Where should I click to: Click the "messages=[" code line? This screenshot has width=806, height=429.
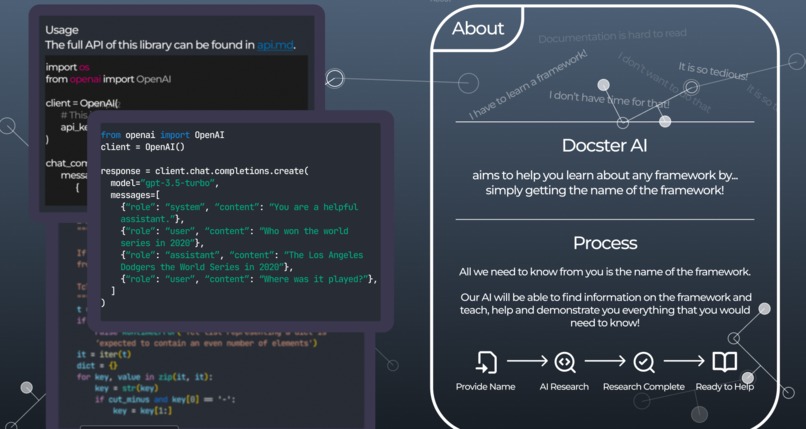(x=135, y=195)
